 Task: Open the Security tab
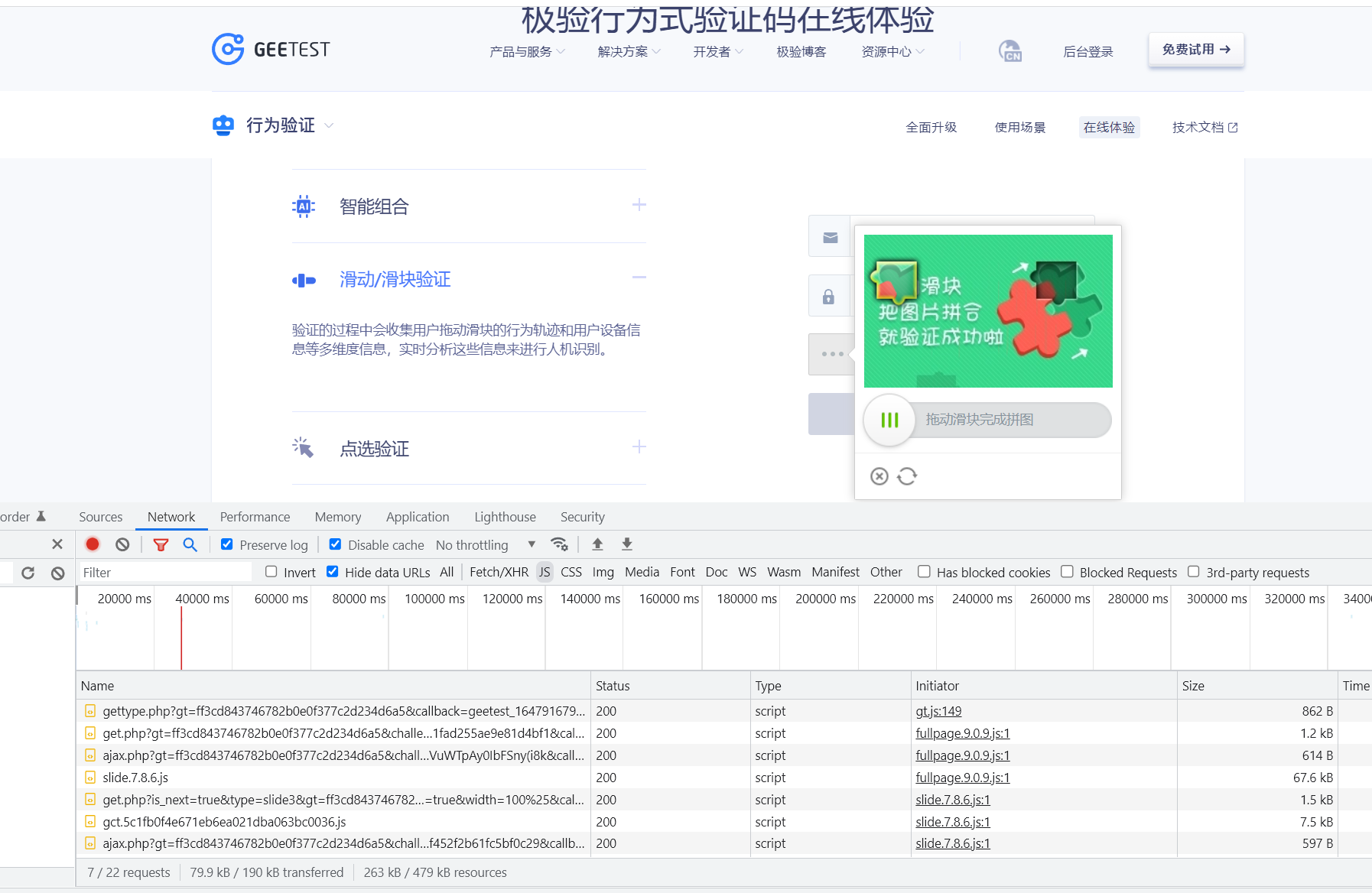point(582,517)
